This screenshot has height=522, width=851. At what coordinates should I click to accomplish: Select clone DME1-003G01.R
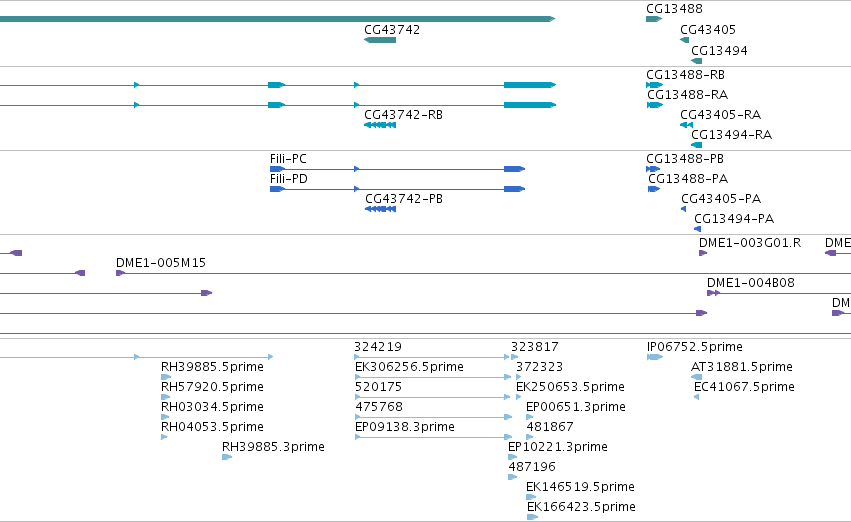coord(750,243)
